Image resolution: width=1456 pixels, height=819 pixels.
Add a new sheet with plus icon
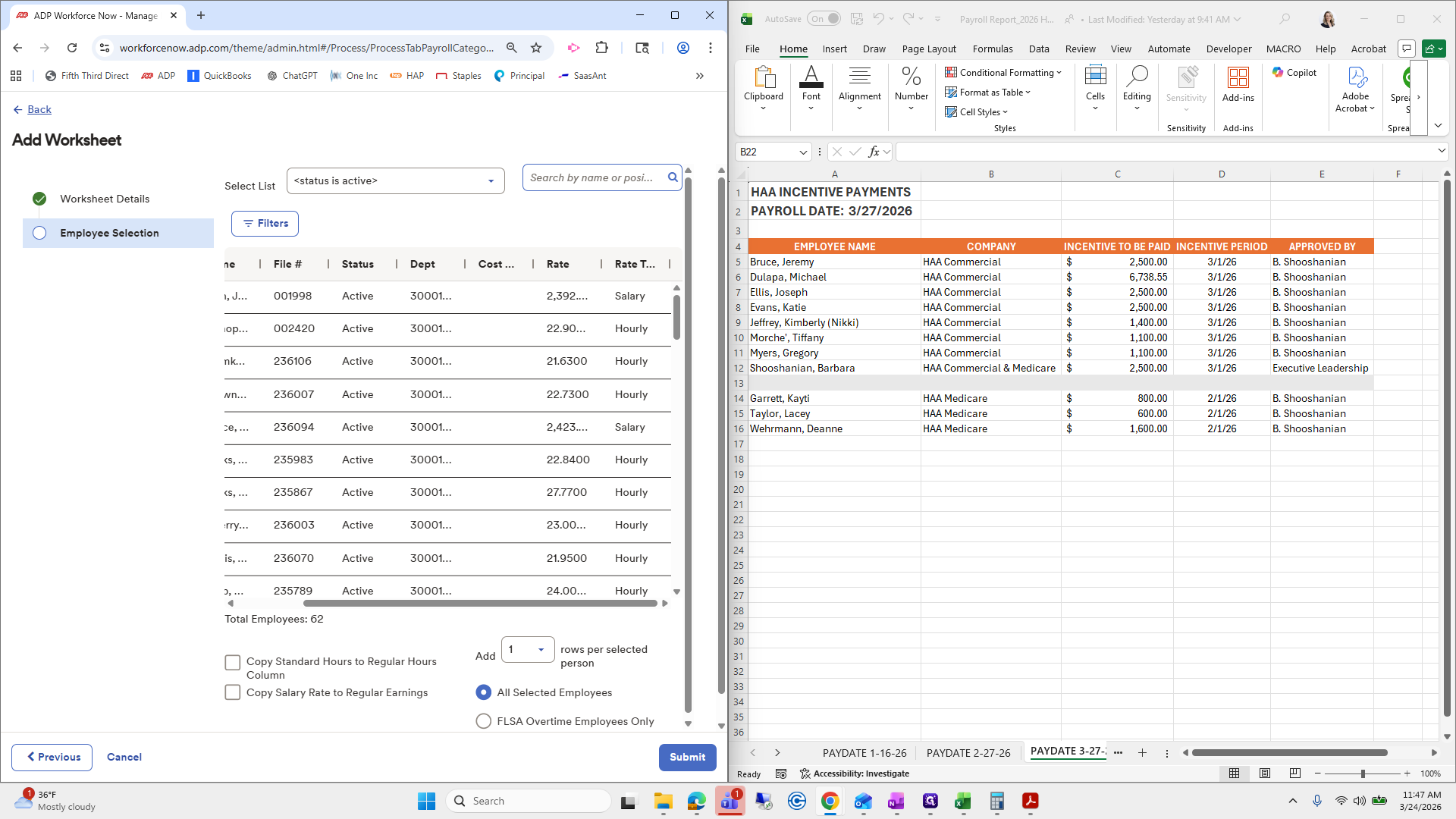(x=1142, y=753)
